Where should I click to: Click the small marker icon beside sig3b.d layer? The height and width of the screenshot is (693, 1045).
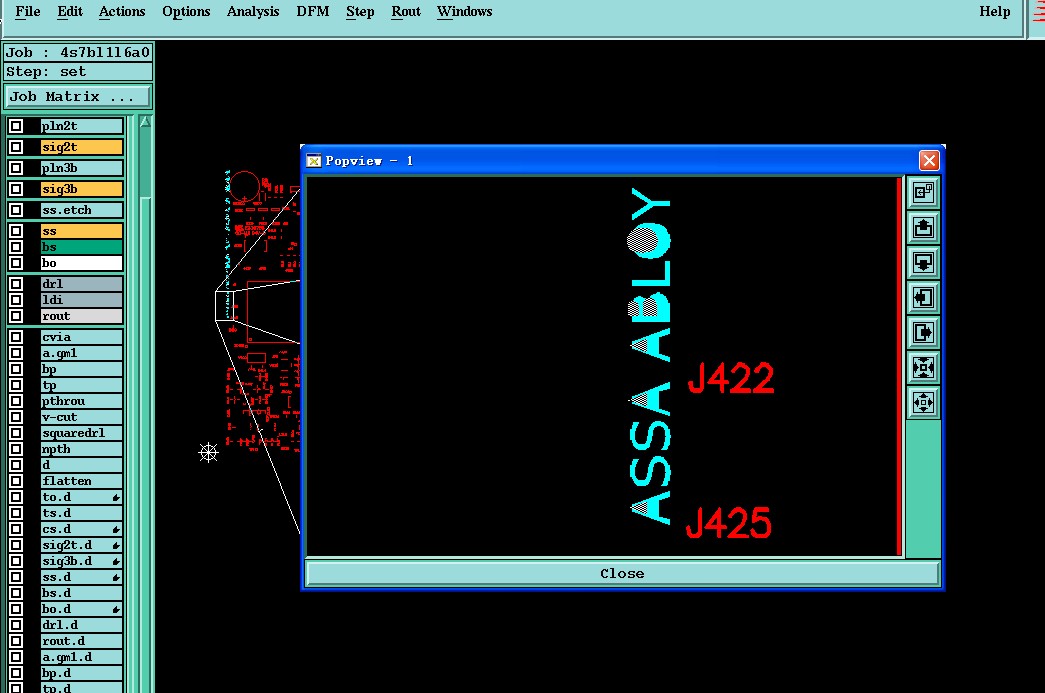coord(116,561)
